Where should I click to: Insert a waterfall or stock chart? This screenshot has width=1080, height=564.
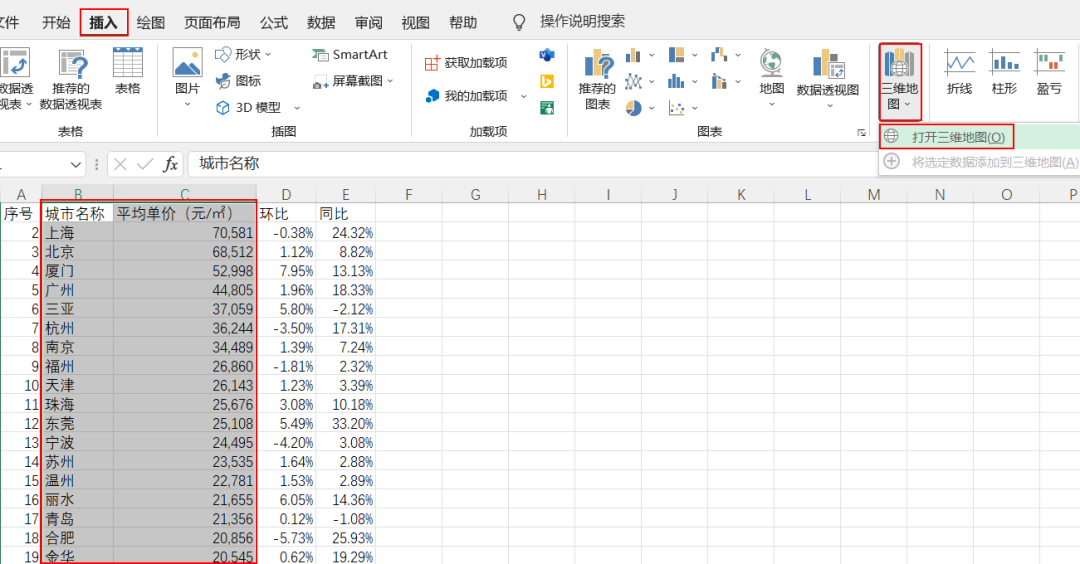[x=719, y=55]
